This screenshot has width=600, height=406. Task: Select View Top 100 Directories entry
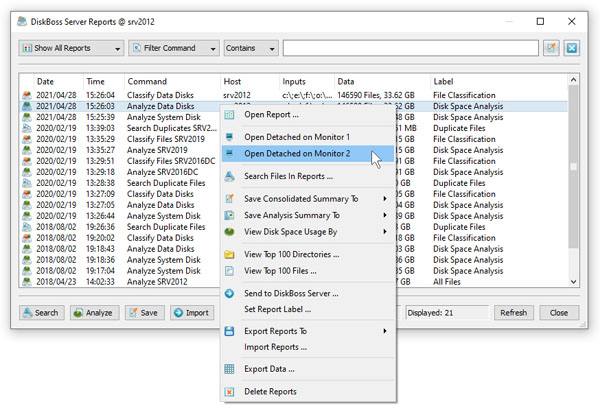308,254
